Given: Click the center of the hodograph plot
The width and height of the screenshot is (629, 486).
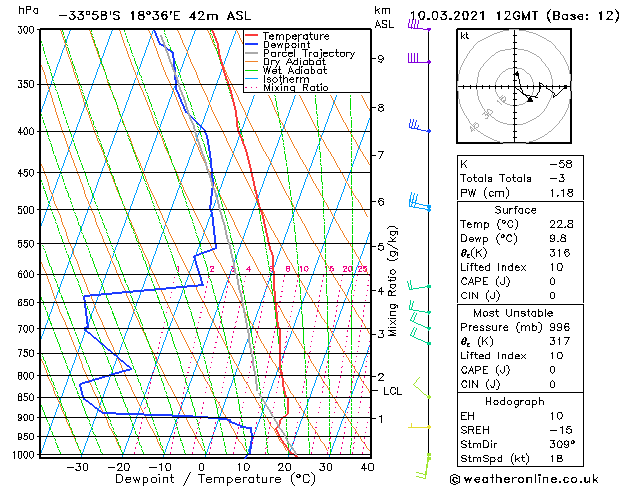Looking at the screenshot, I should tap(515, 87).
